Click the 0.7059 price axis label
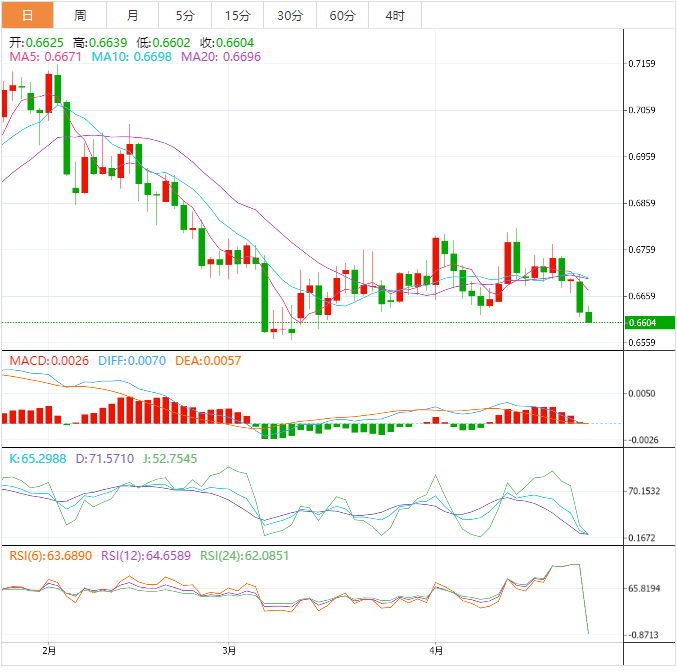 click(642, 111)
